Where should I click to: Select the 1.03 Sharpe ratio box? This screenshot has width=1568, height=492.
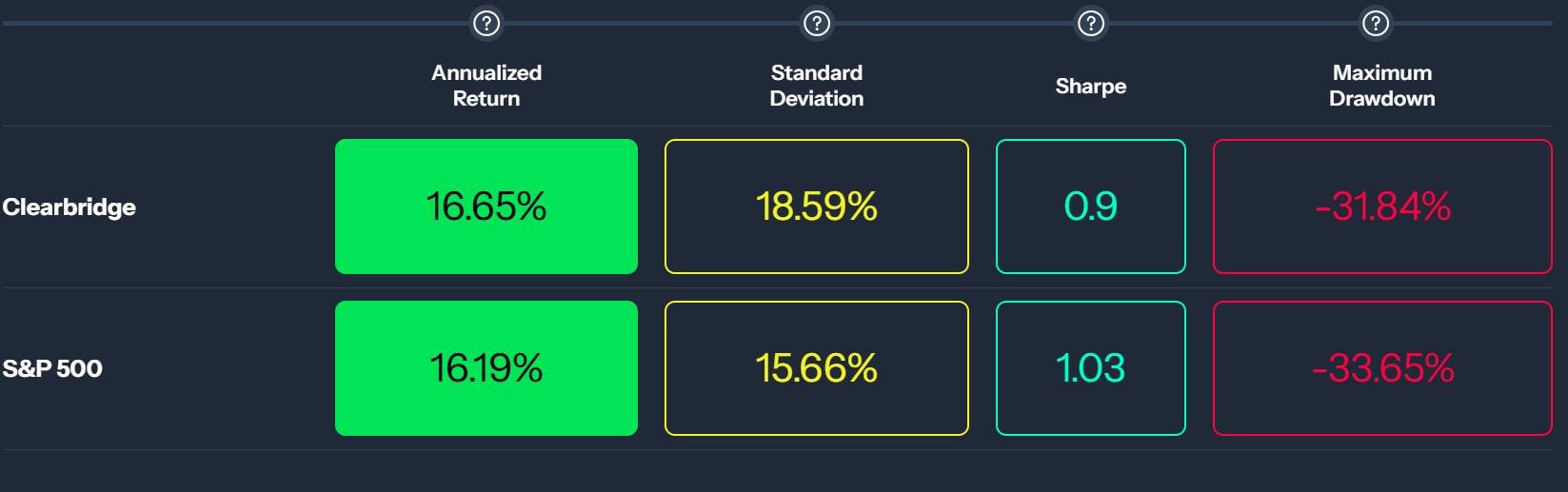[1091, 368]
